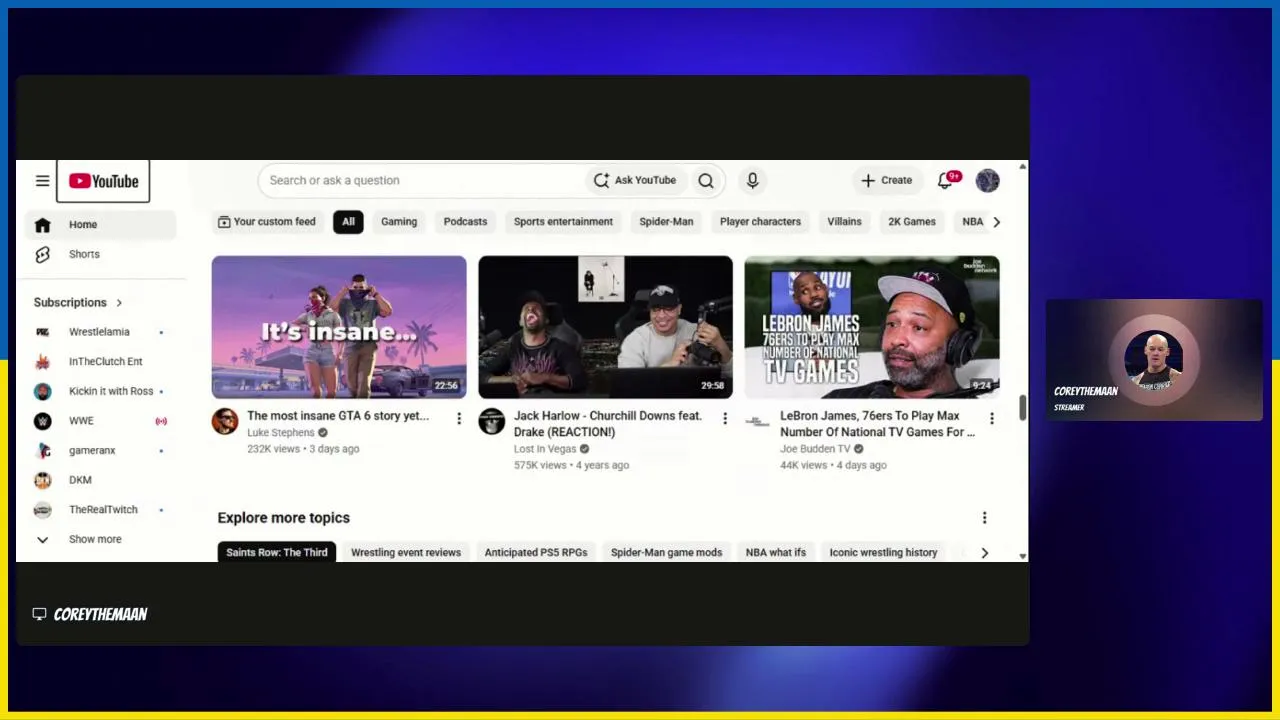1280x720 pixels.
Task: Open Explore more topics options menu
Action: 984,518
